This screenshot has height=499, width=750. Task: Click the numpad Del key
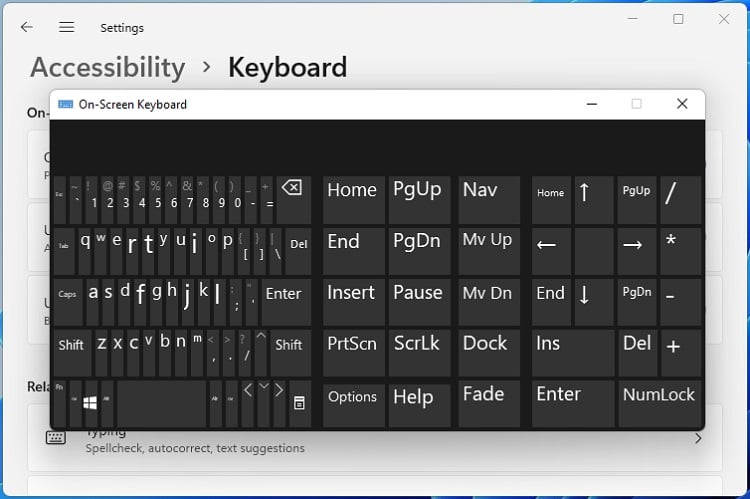coord(637,353)
